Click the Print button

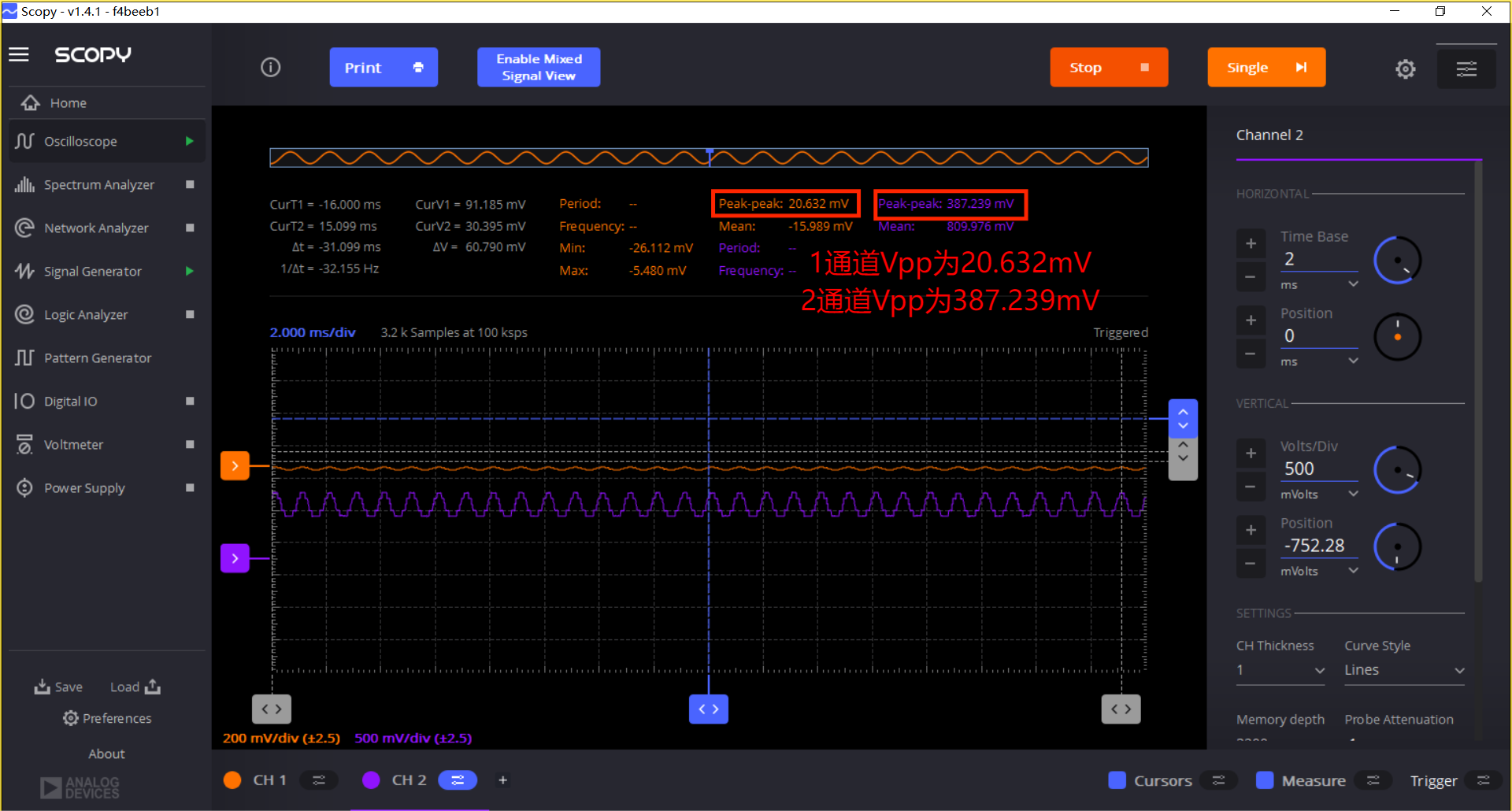coord(384,67)
